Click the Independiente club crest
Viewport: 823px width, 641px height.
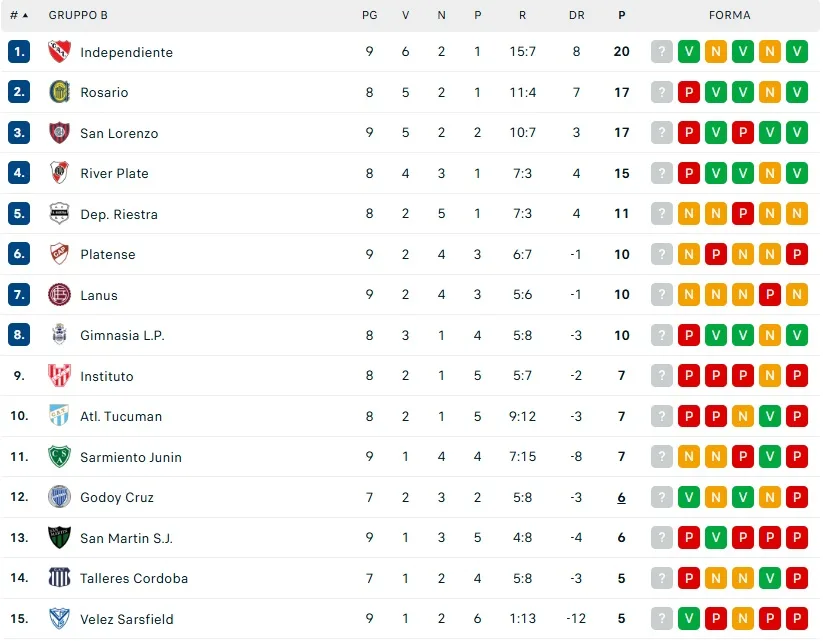pyautogui.click(x=59, y=52)
